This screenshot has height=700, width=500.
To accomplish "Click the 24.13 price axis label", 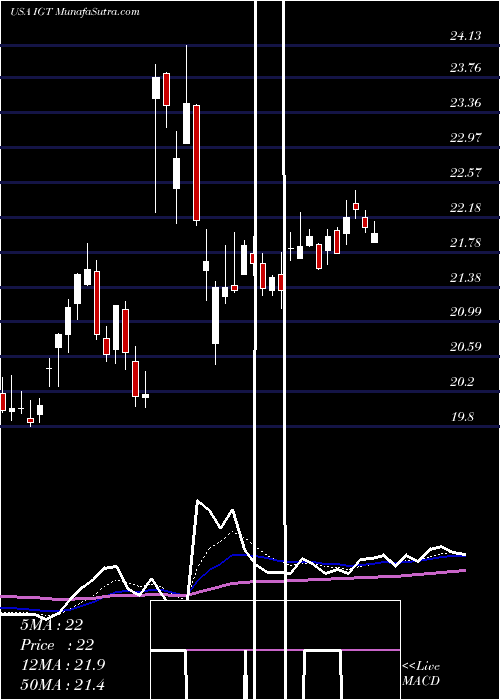I will click(x=466, y=36).
